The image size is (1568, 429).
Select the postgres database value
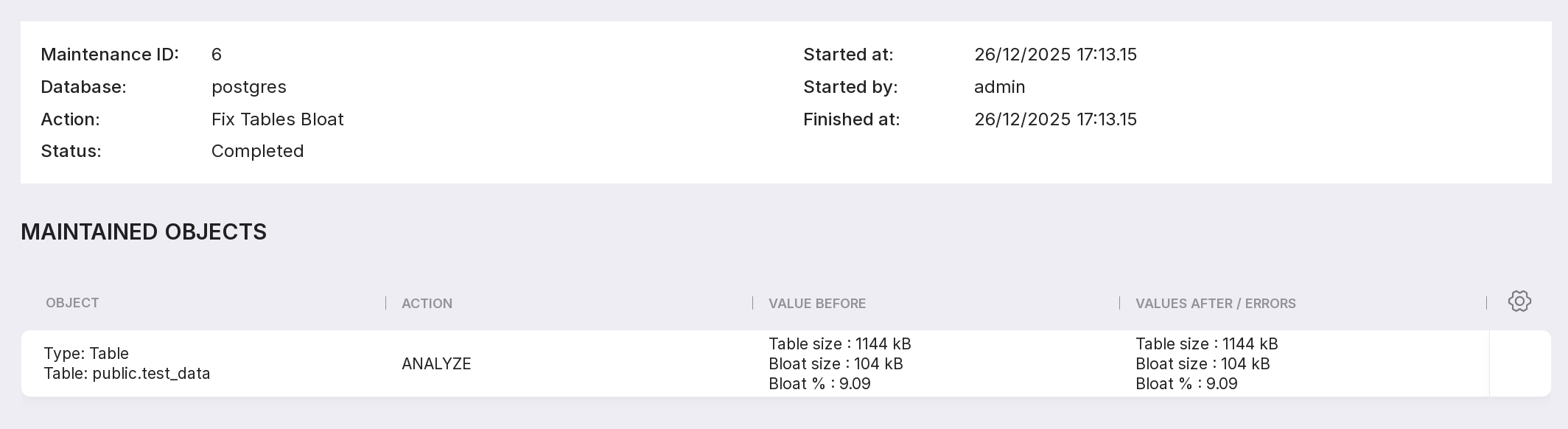248,87
